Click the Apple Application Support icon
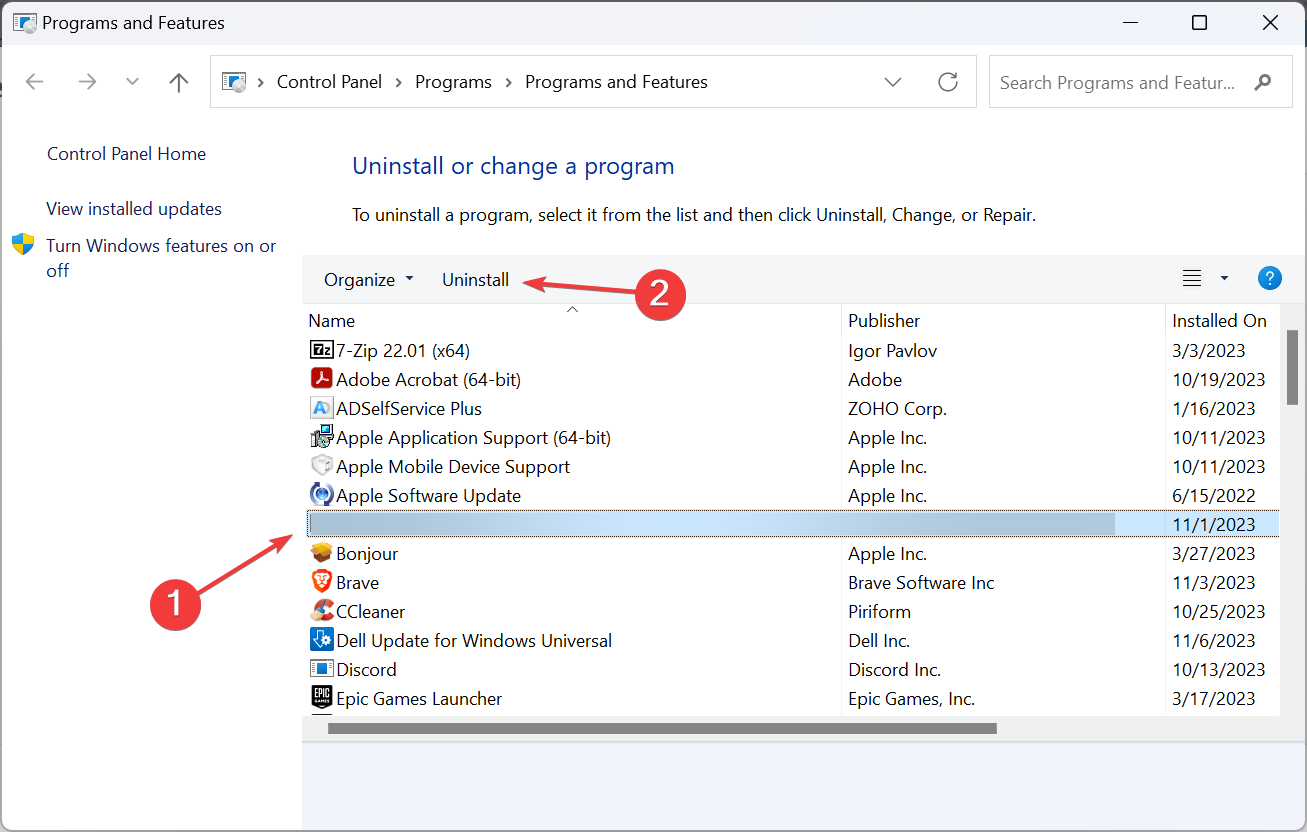Image resolution: width=1307 pixels, height=832 pixels. [321, 437]
